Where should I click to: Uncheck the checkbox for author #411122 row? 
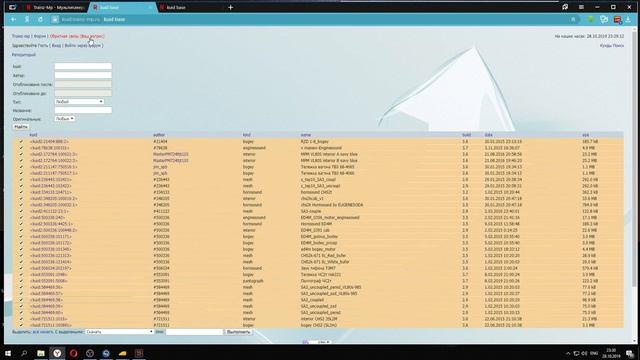[x=21, y=211]
